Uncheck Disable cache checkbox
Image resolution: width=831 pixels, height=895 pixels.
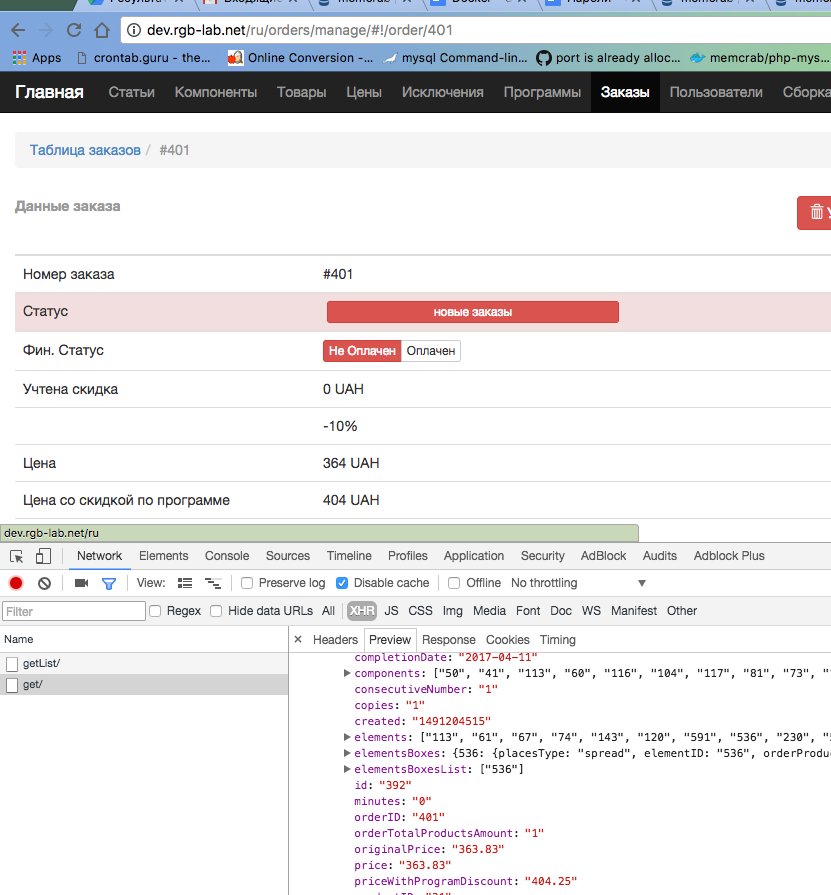(342, 583)
